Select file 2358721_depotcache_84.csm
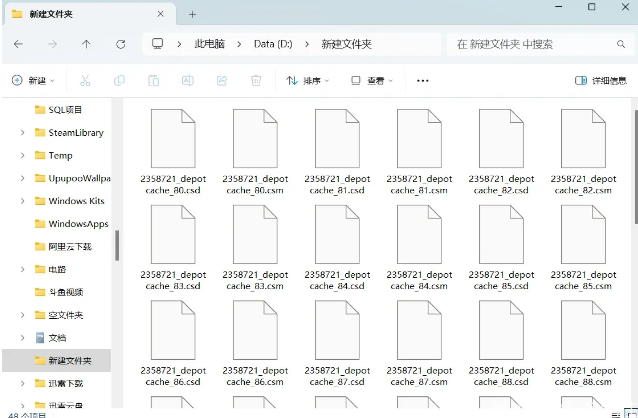638x418 pixels. [x=419, y=247]
